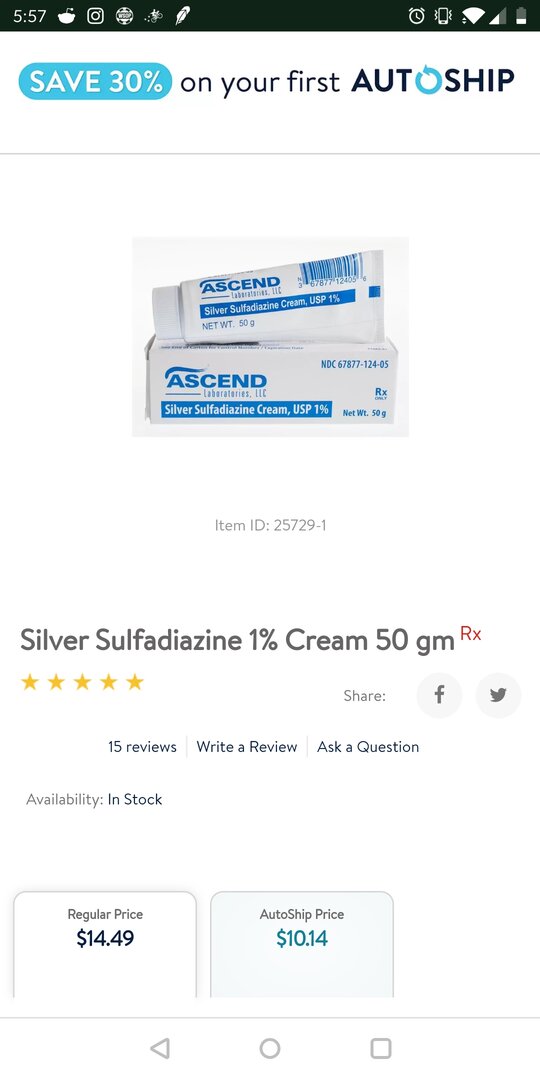Share product via Twitter icon
540x1080 pixels.
(x=498, y=695)
